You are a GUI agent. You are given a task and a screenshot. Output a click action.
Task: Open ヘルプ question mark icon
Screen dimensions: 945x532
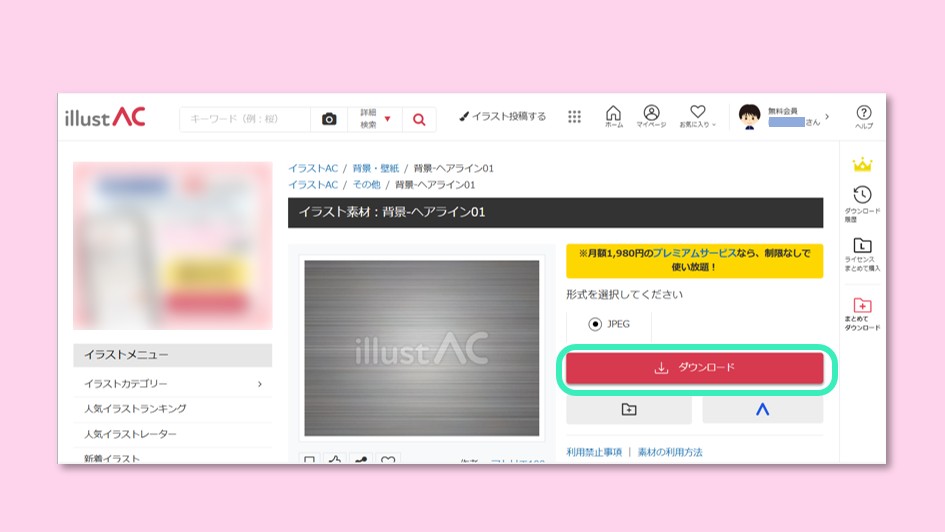tap(864, 116)
